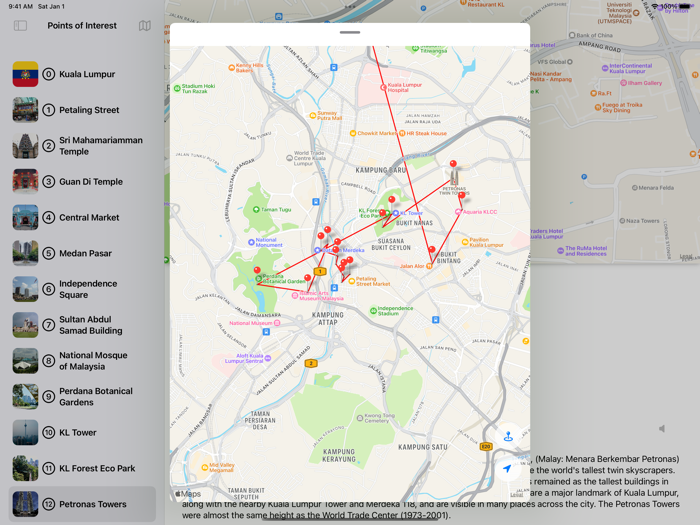
Task: Tap the Sunway Putra Mall map marker
Action: pyautogui.click(x=313, y=116)
